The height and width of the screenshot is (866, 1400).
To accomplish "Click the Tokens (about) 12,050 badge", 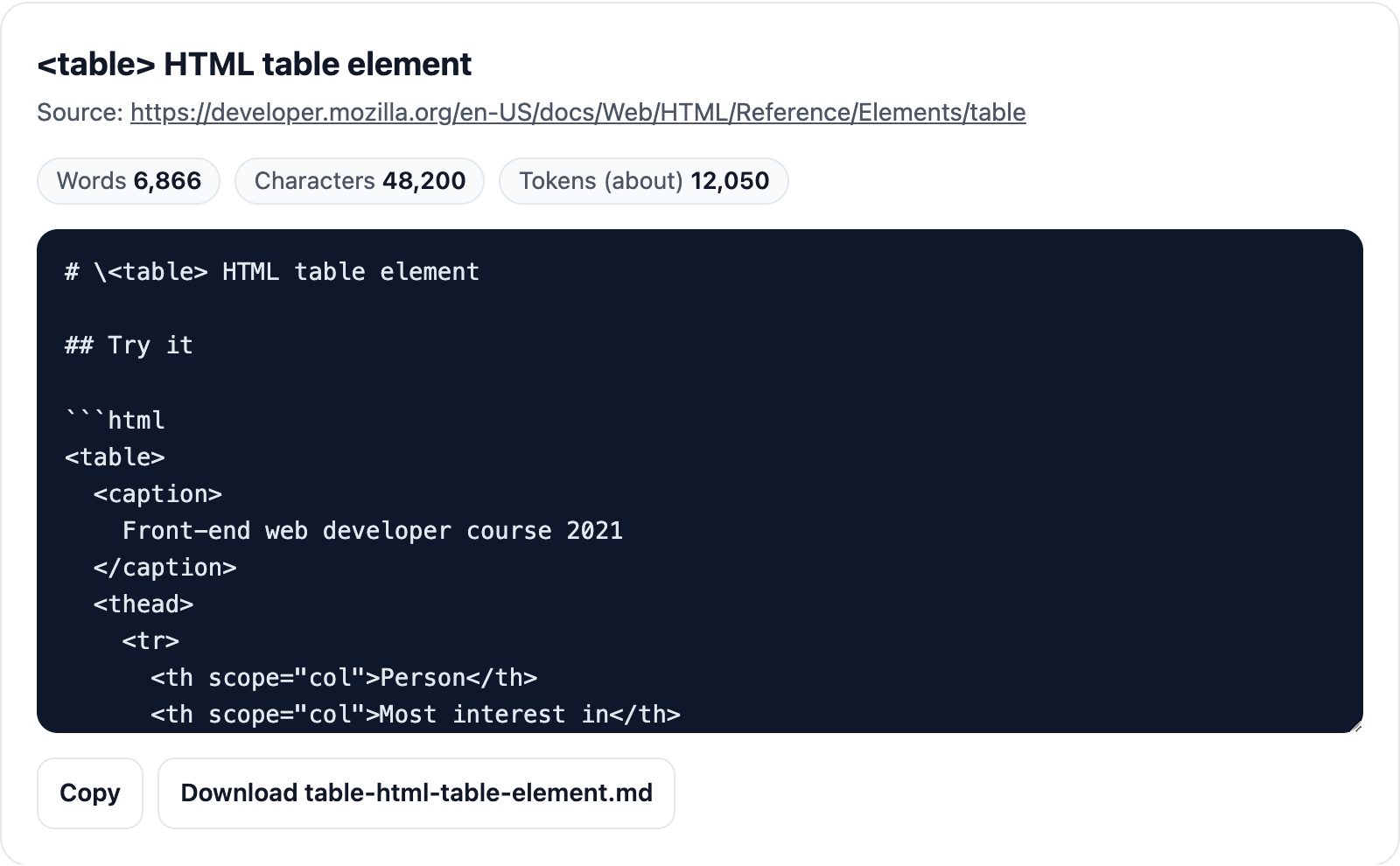I will click(644, 181).
